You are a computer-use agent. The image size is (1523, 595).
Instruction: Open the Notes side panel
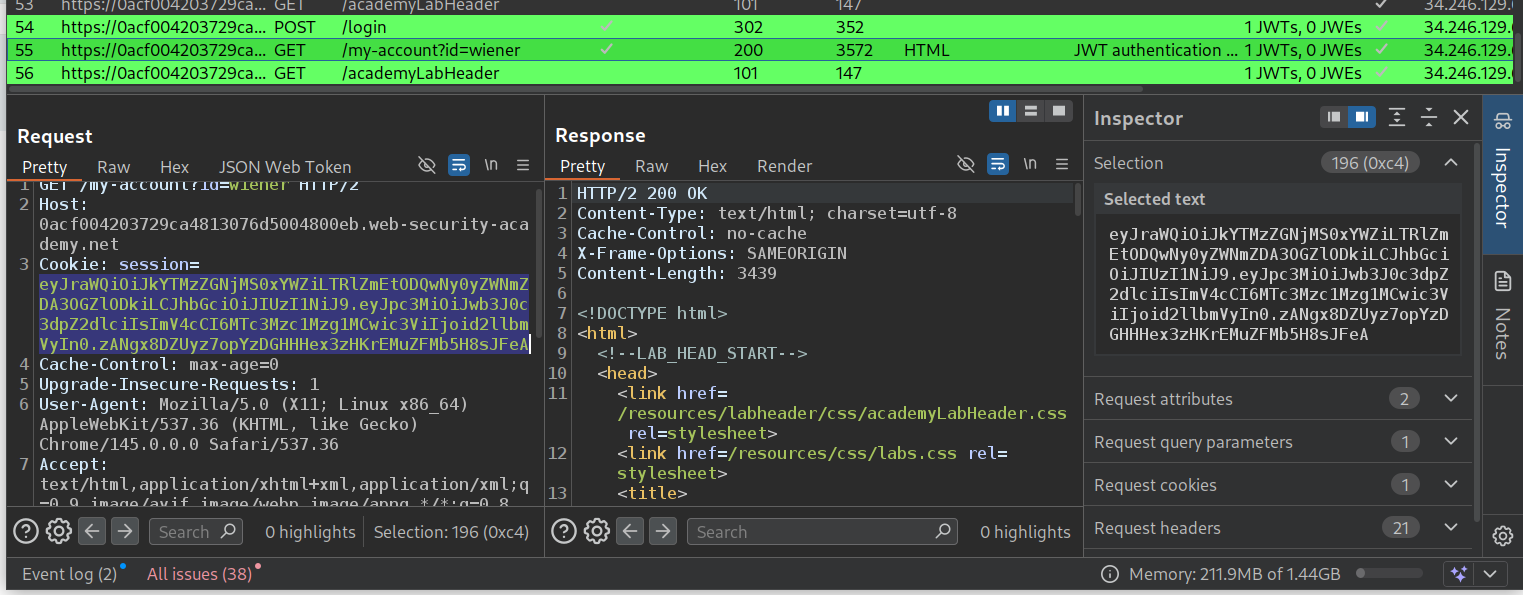point(1502,317)
